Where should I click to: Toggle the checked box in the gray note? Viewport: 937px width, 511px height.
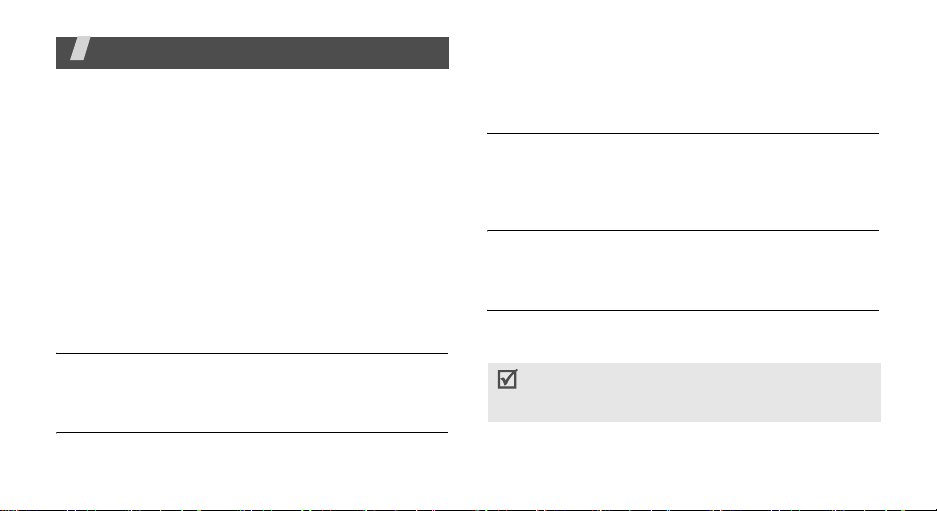point(507,380)
